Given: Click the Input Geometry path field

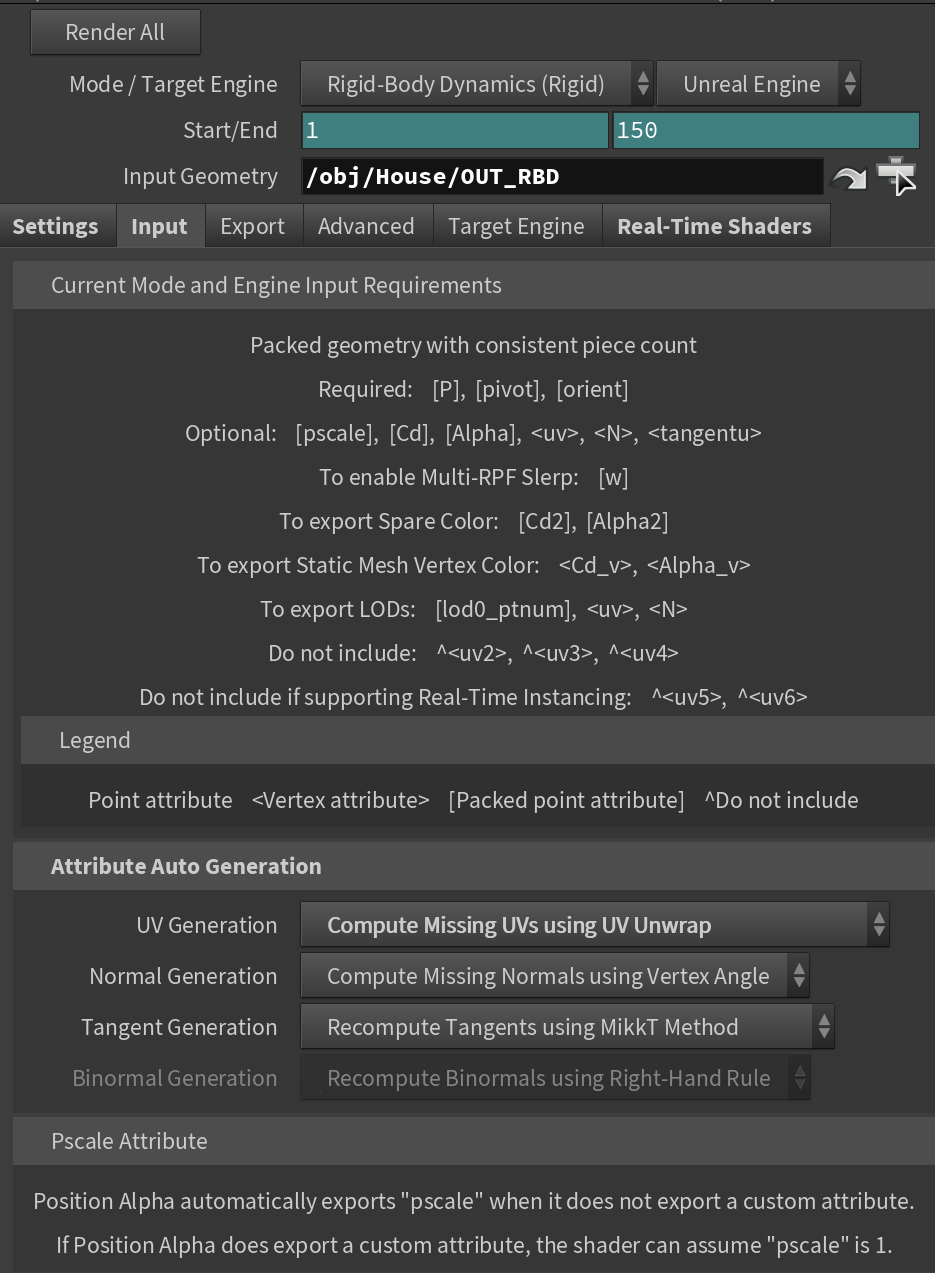Looking at the screenshot, I should point(562,177).
